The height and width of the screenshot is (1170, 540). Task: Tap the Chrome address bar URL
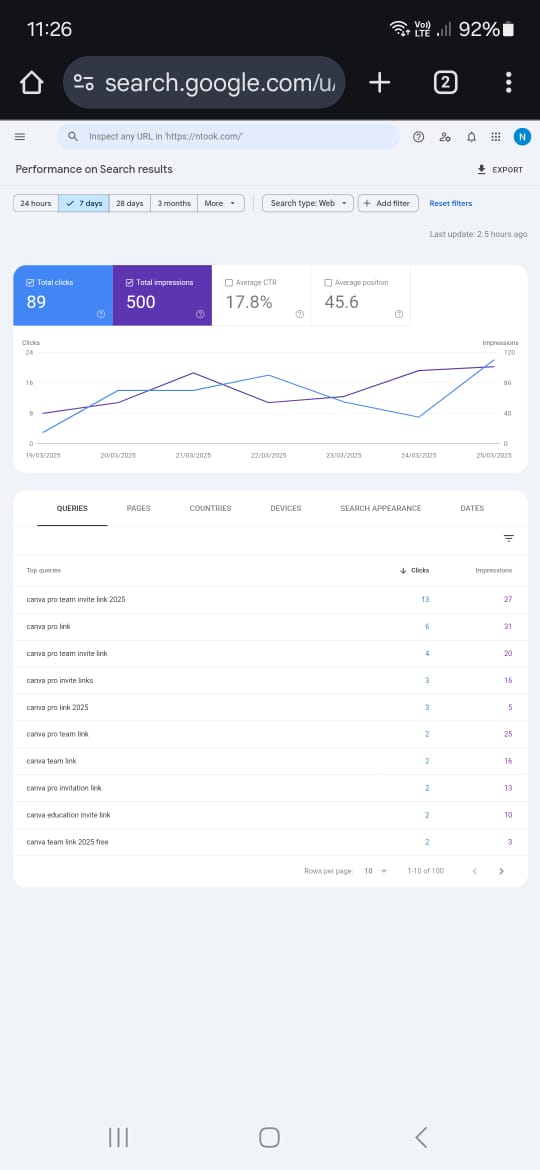tap(220, 83)
